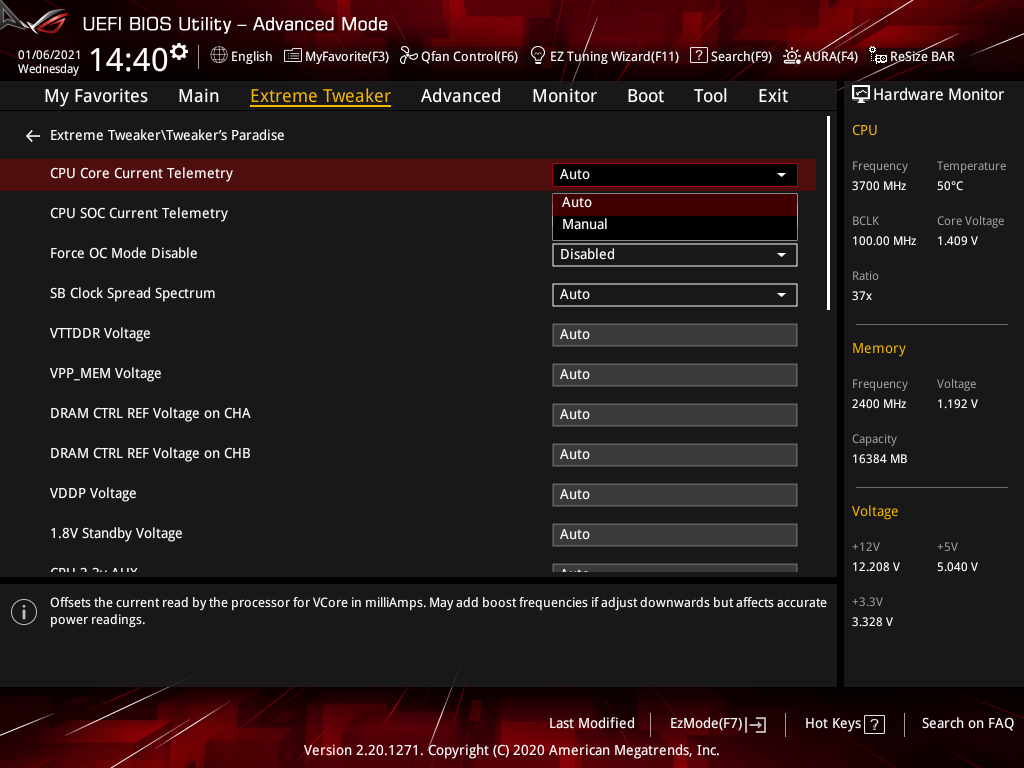This screenshot has width=1024, height=768.
Task: Click BCLK value 100.00 MHz
Action: click(x=884, y=241)
